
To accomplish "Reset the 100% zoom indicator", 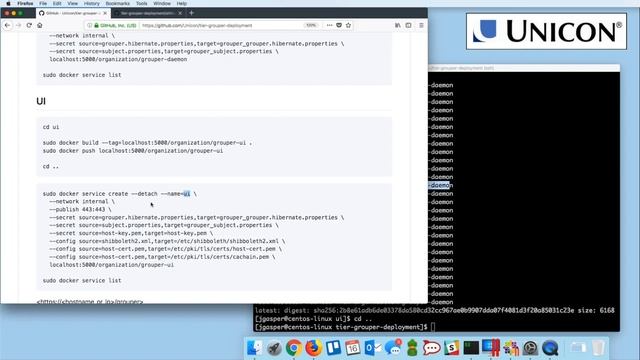I will 311,25.
